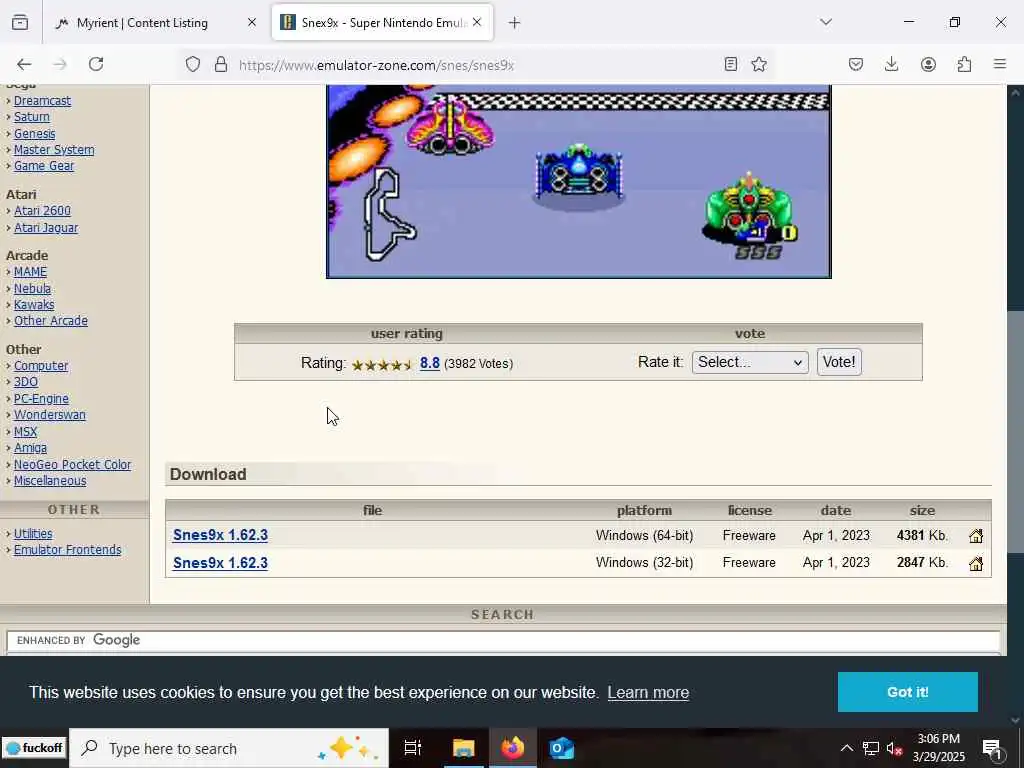Open the PC-Engine link
Viewport: 1024px width, 768px height.
point(41,398)
